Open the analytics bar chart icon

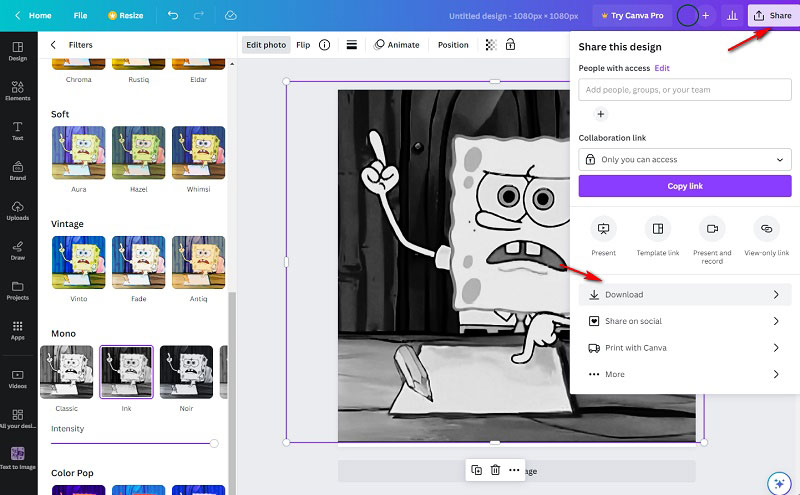click(732, 15)
